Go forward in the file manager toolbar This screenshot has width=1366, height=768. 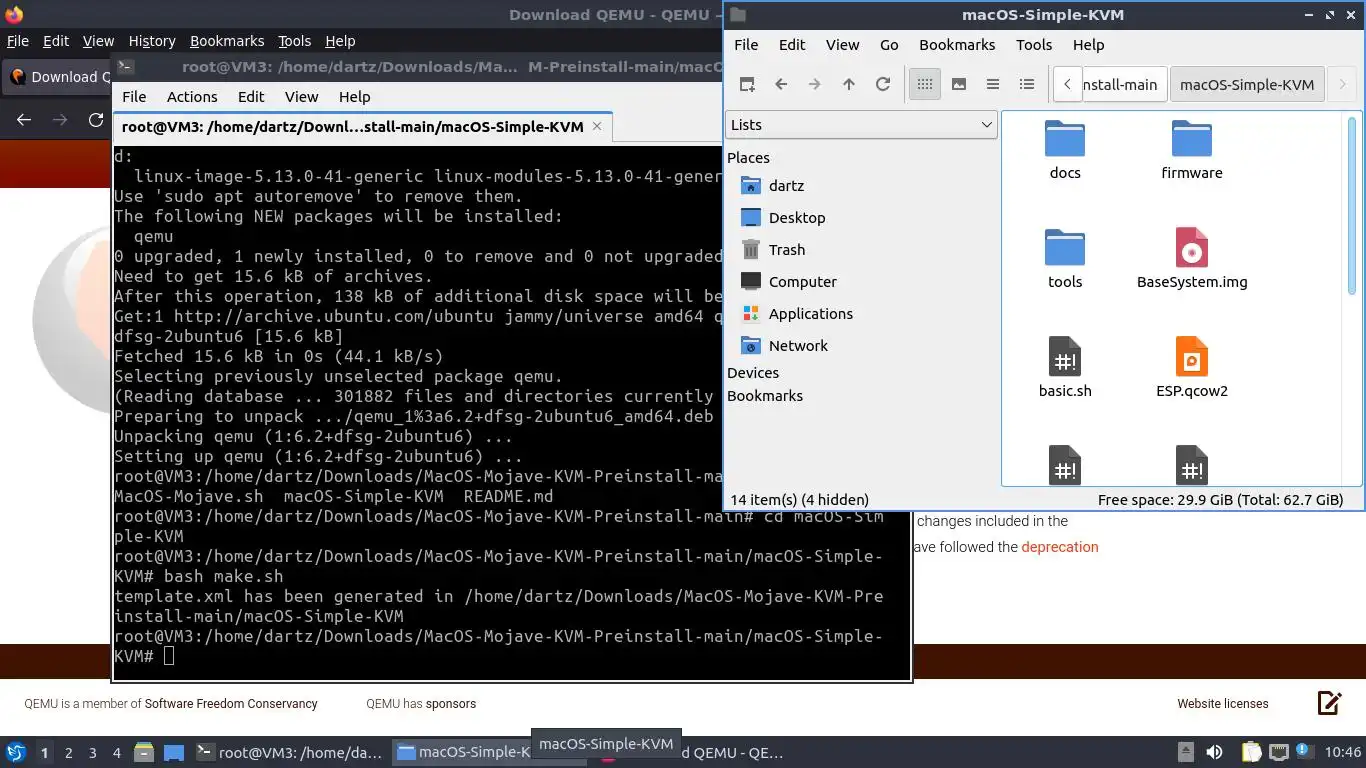pyautogui.click(x=815, y=84)
